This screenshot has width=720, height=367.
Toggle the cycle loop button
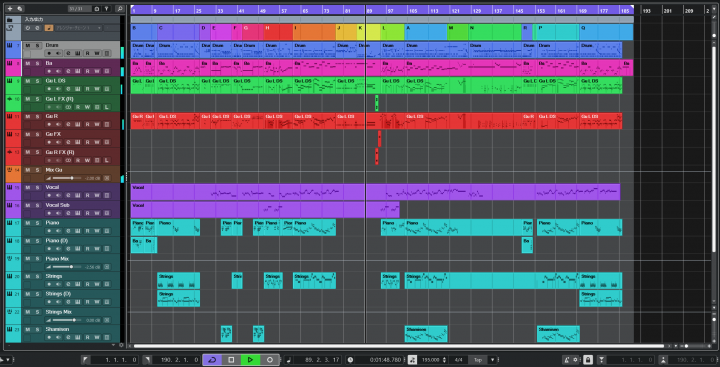click(212, 360)
